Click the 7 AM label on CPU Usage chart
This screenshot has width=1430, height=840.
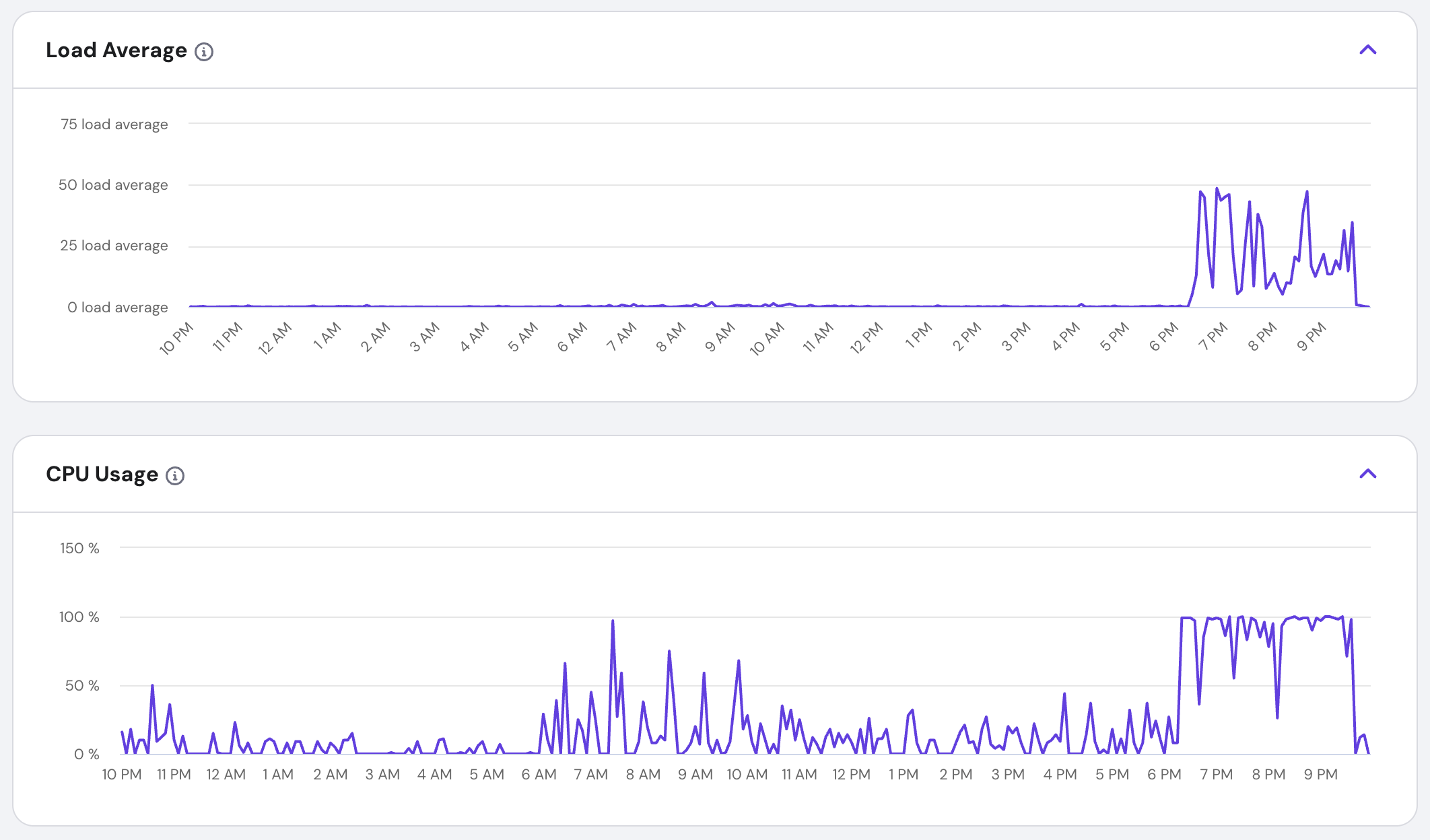[x=590, y=775]
